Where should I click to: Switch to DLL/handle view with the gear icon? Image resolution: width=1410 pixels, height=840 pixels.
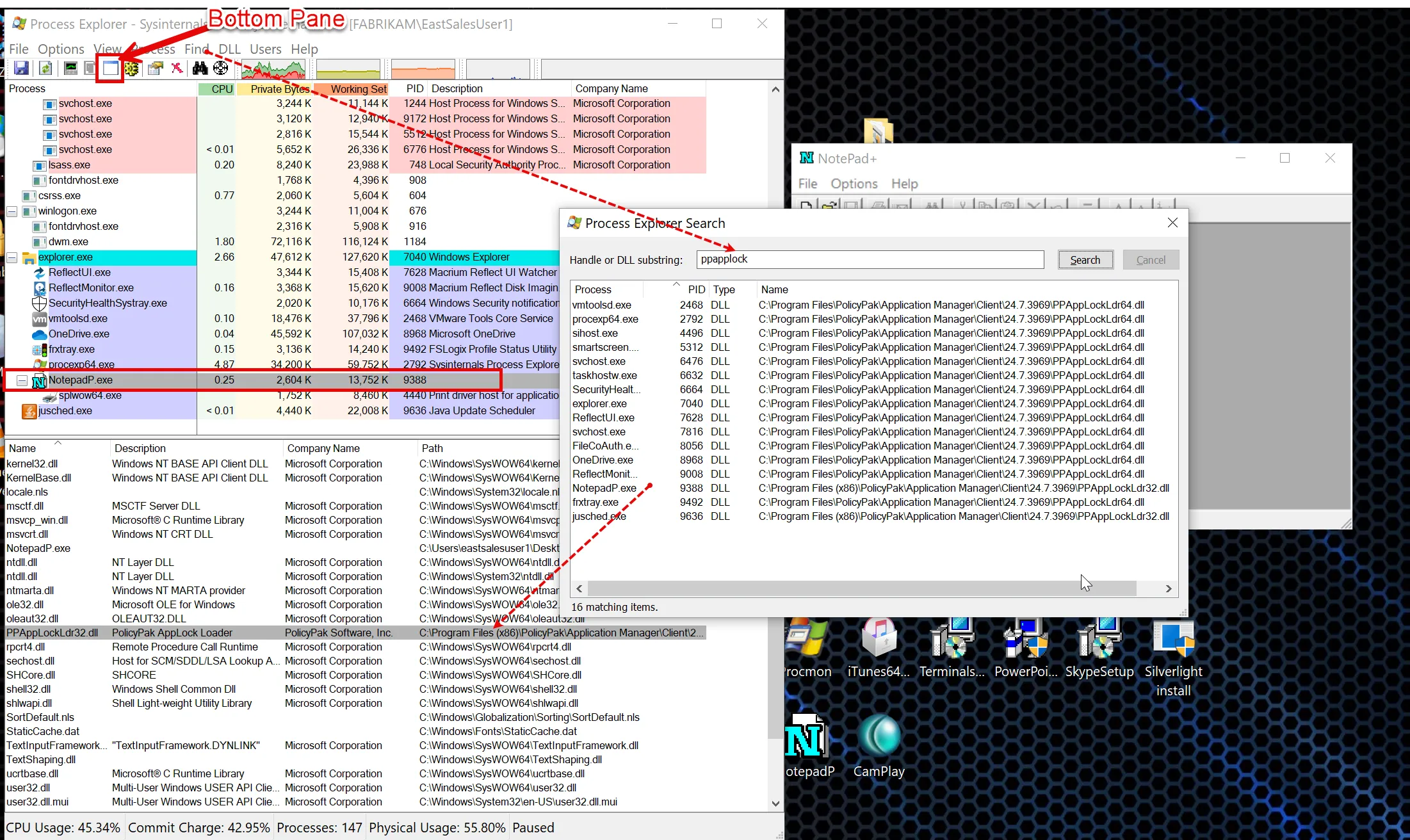[132, 68]
